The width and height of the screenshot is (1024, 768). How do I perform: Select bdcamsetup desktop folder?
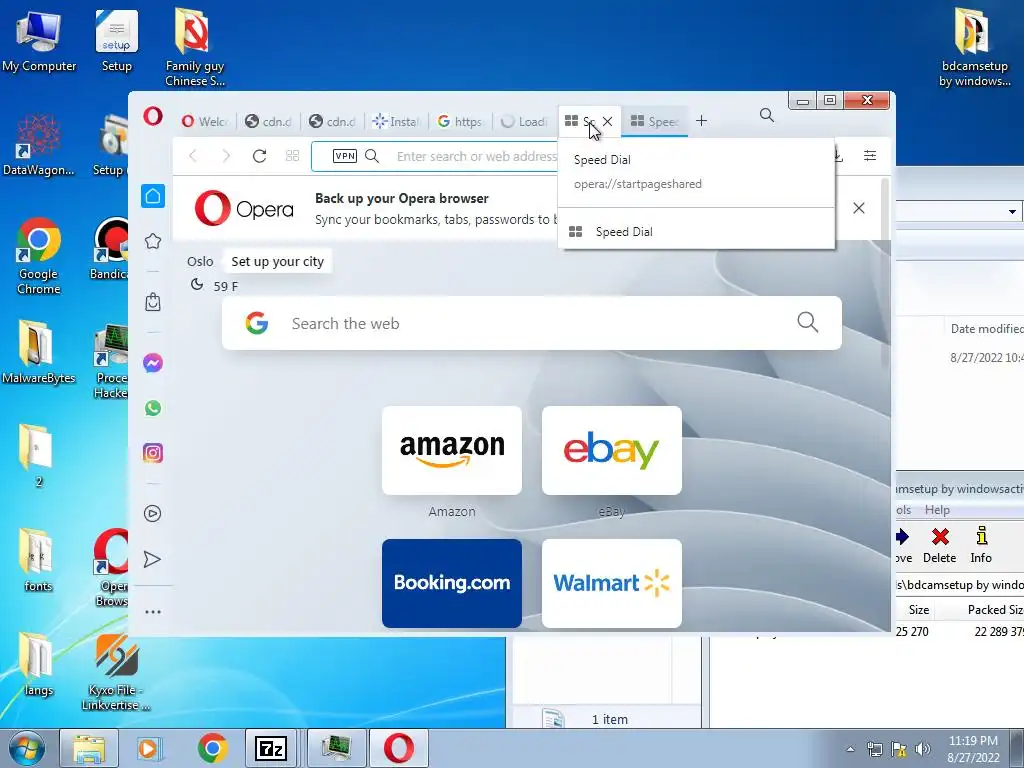974,47
